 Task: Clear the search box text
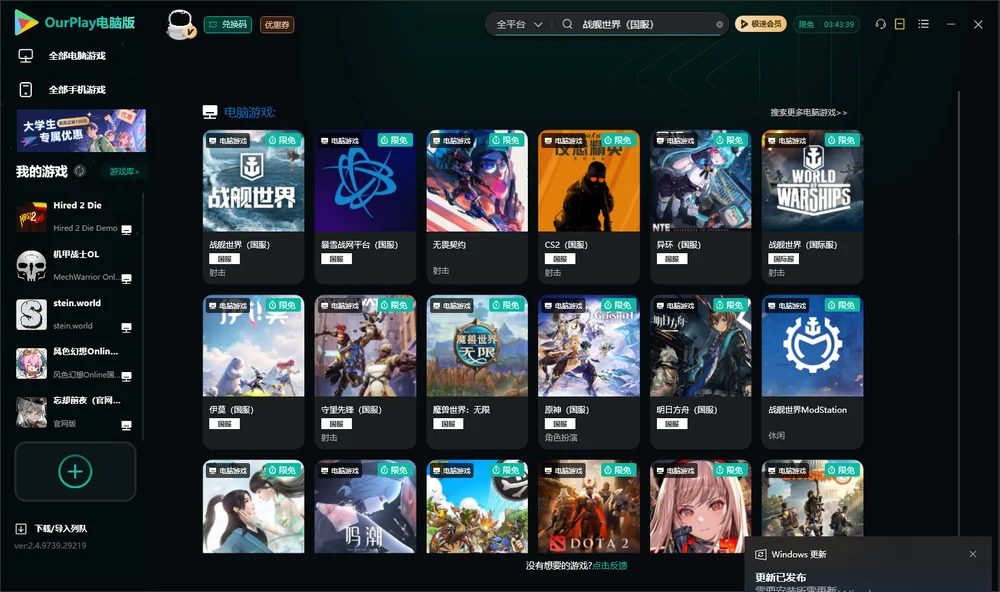(719, 25)
